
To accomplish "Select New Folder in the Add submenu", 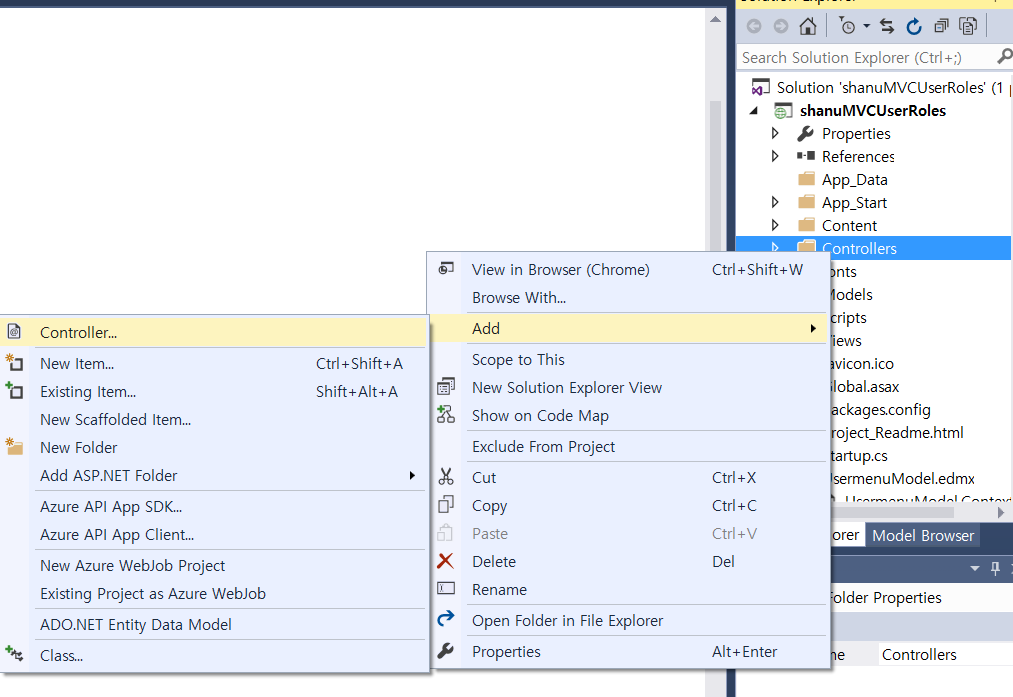I will point(214,448).
